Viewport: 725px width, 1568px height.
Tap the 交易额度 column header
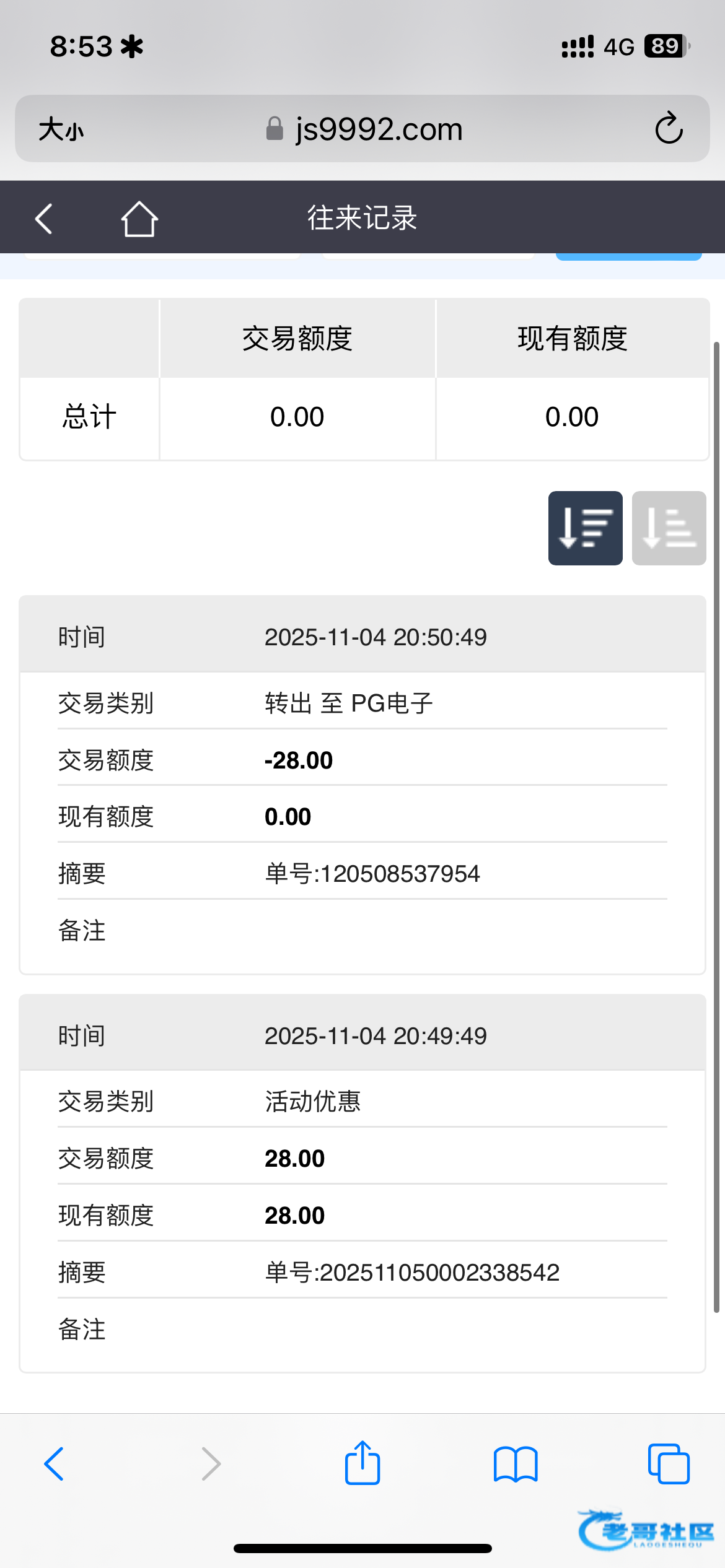coord(297,339)
